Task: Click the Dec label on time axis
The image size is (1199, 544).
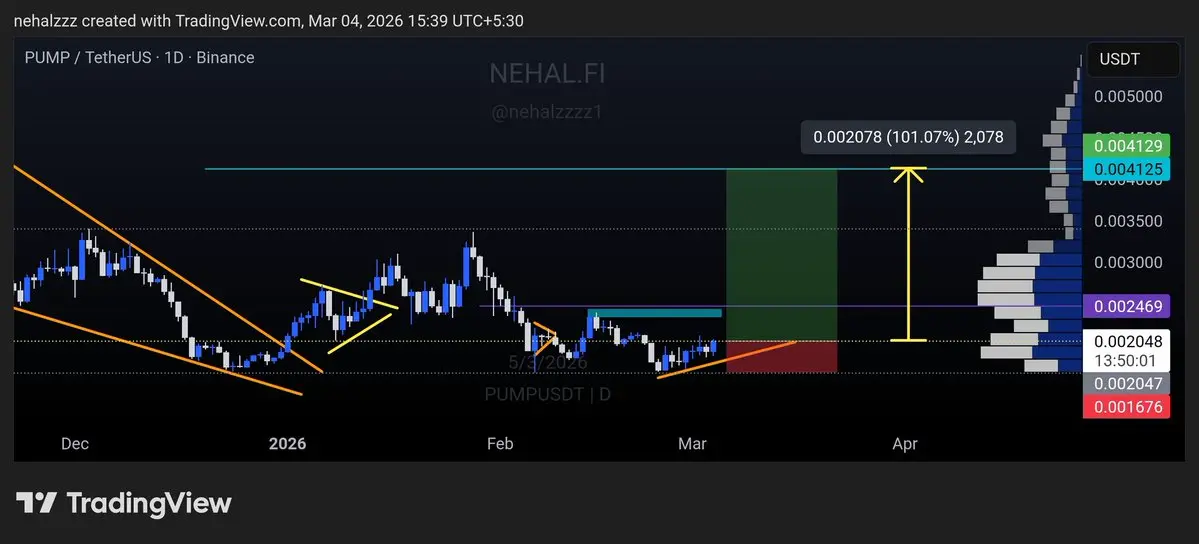Action: [75, 444]
